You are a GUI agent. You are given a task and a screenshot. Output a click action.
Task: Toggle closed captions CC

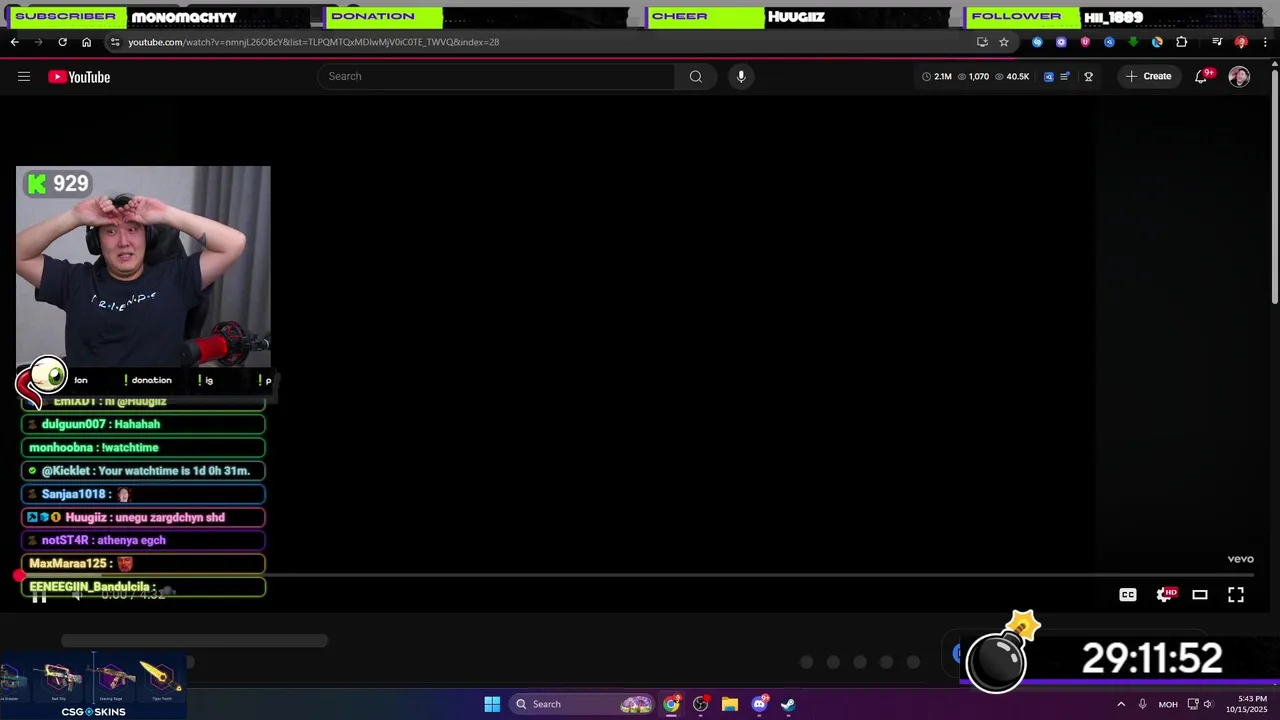point(1128,595)
